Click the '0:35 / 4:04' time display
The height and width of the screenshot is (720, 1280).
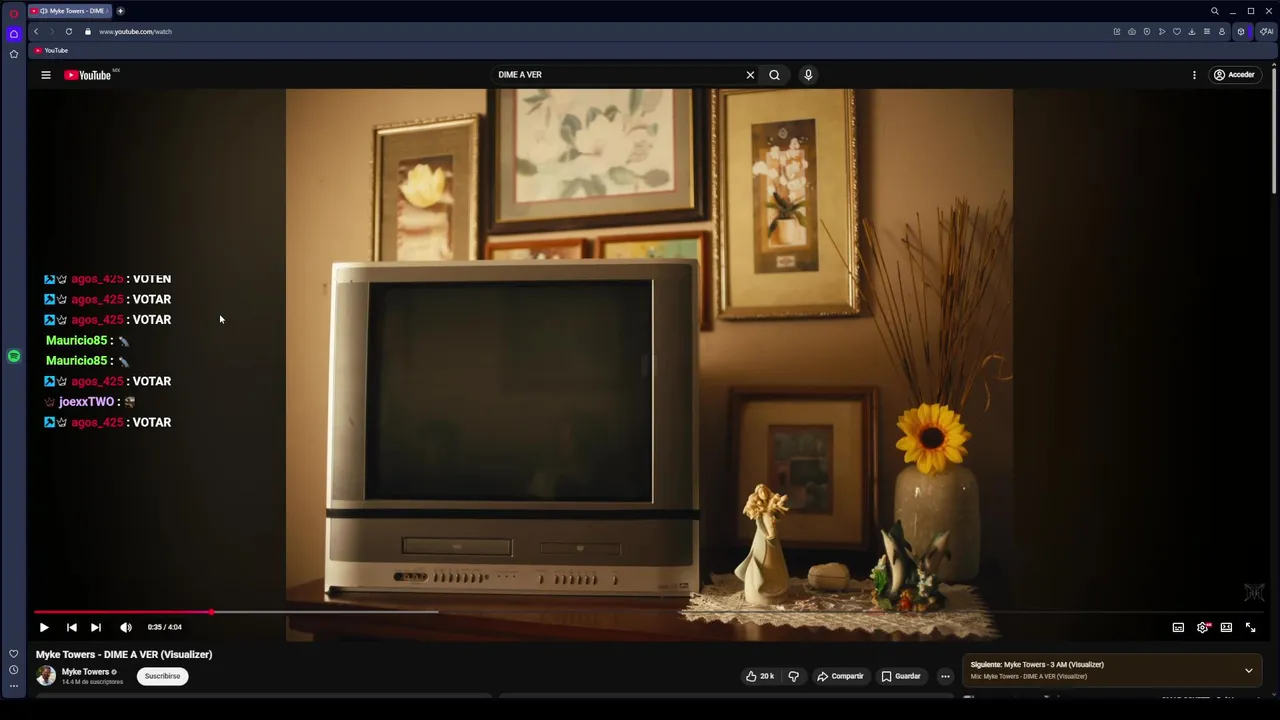click(165, 628)
